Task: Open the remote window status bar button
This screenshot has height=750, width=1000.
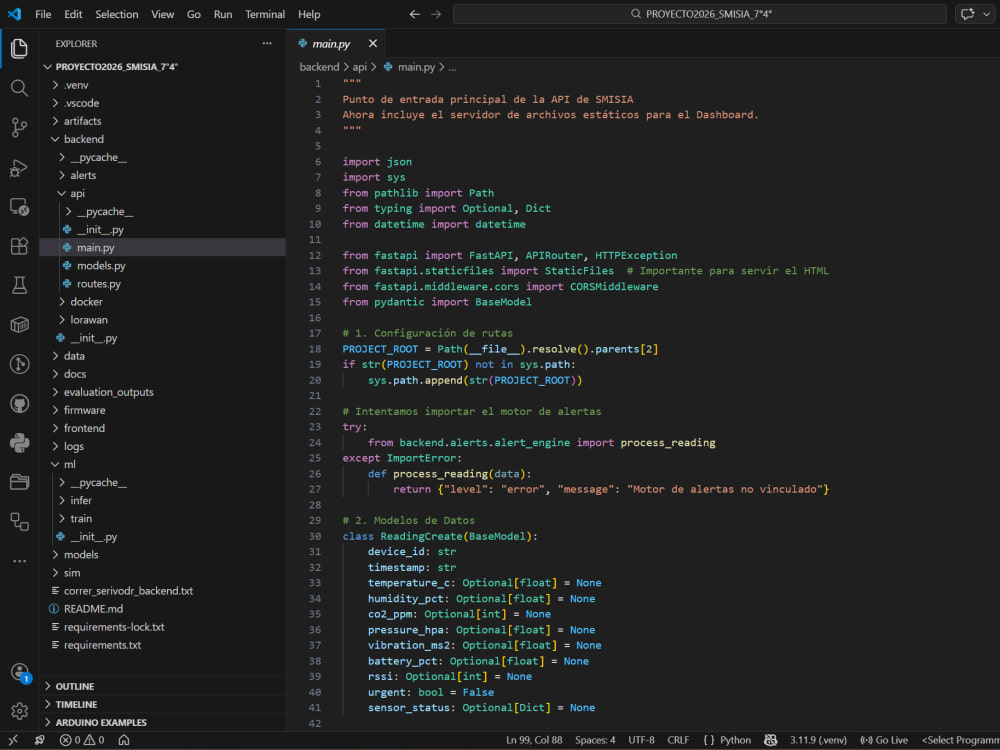Action: pyautogui.click(x=13, y=740)
